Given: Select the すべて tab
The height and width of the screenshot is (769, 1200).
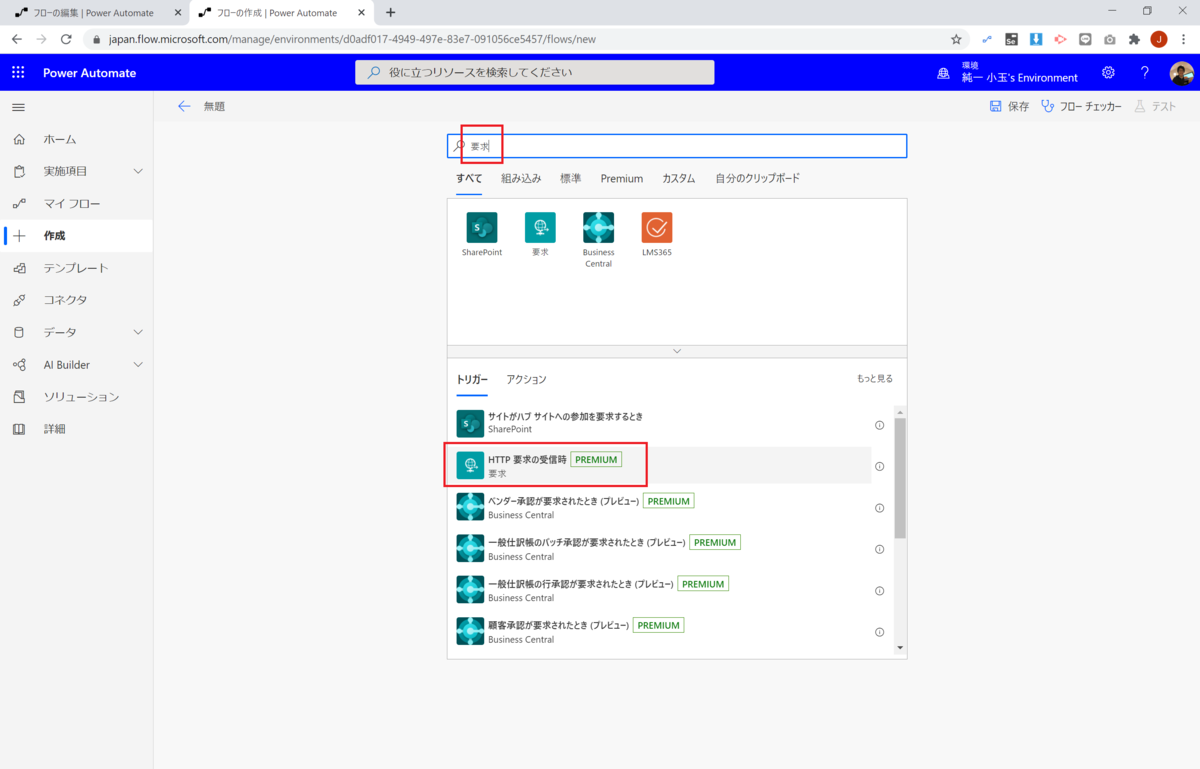Looking at the screenshot, I should coord(469,178).
